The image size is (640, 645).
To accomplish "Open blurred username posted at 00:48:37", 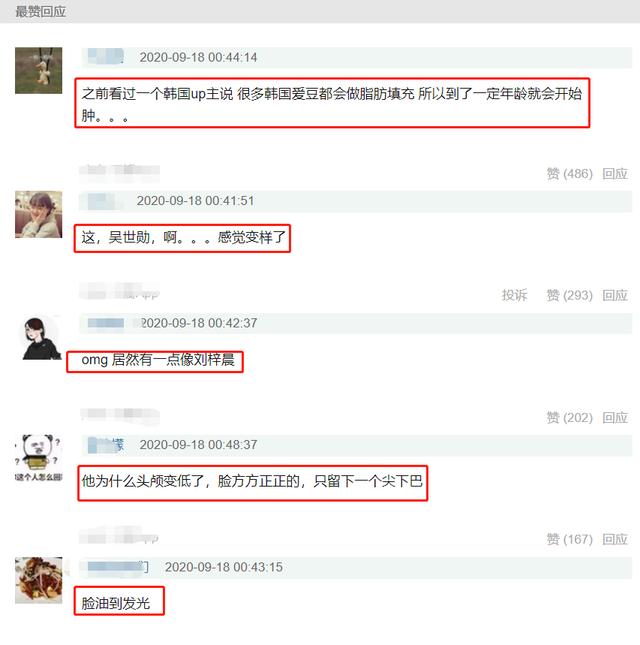I will click(x=106, y=445).
